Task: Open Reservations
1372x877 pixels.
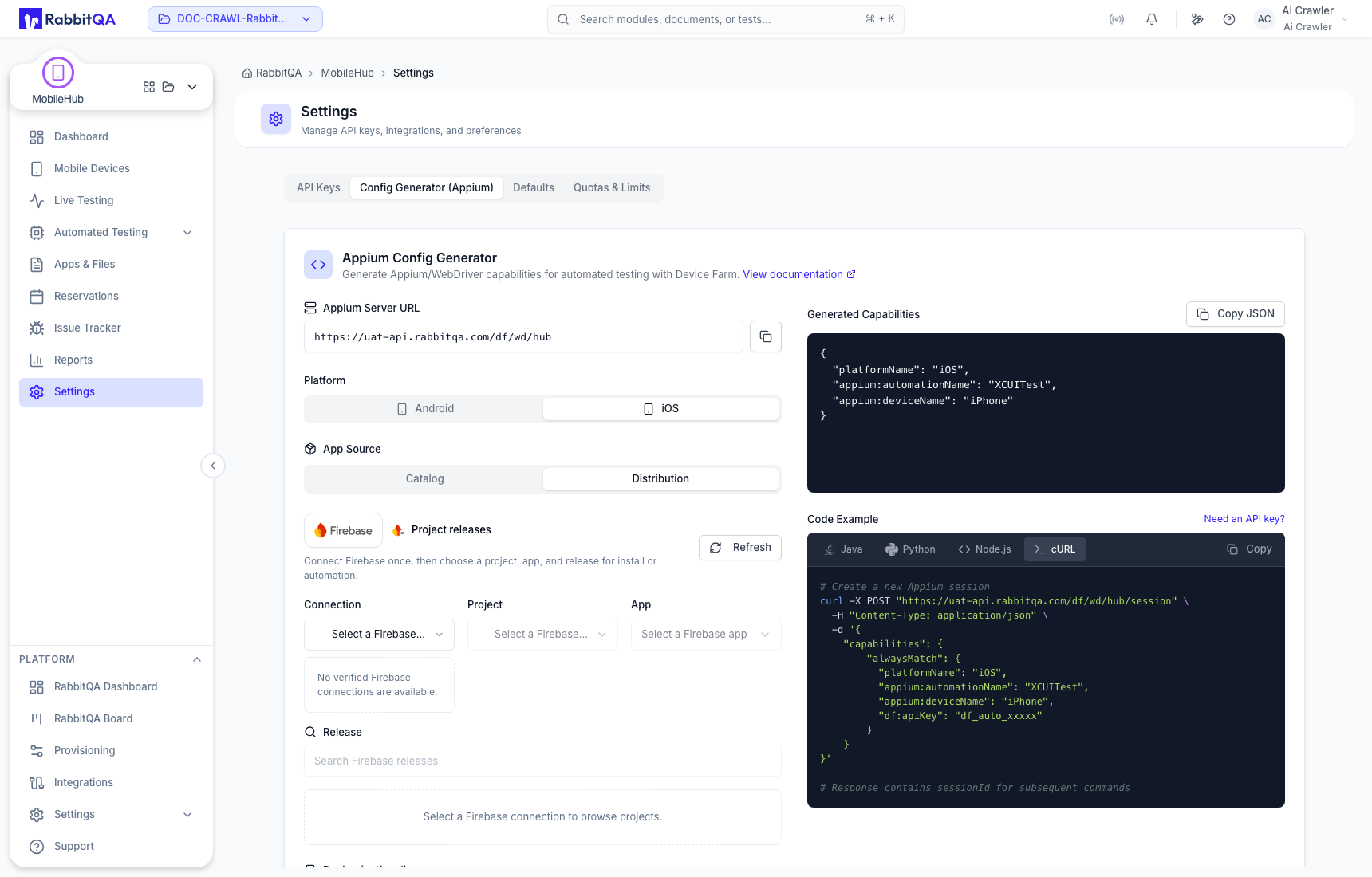Action: click(x=111, y=296)
